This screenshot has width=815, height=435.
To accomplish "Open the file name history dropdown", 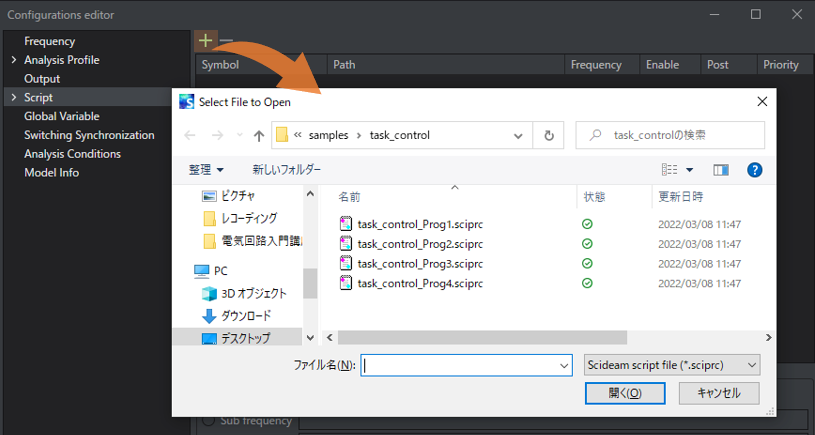I will point(564,366).
